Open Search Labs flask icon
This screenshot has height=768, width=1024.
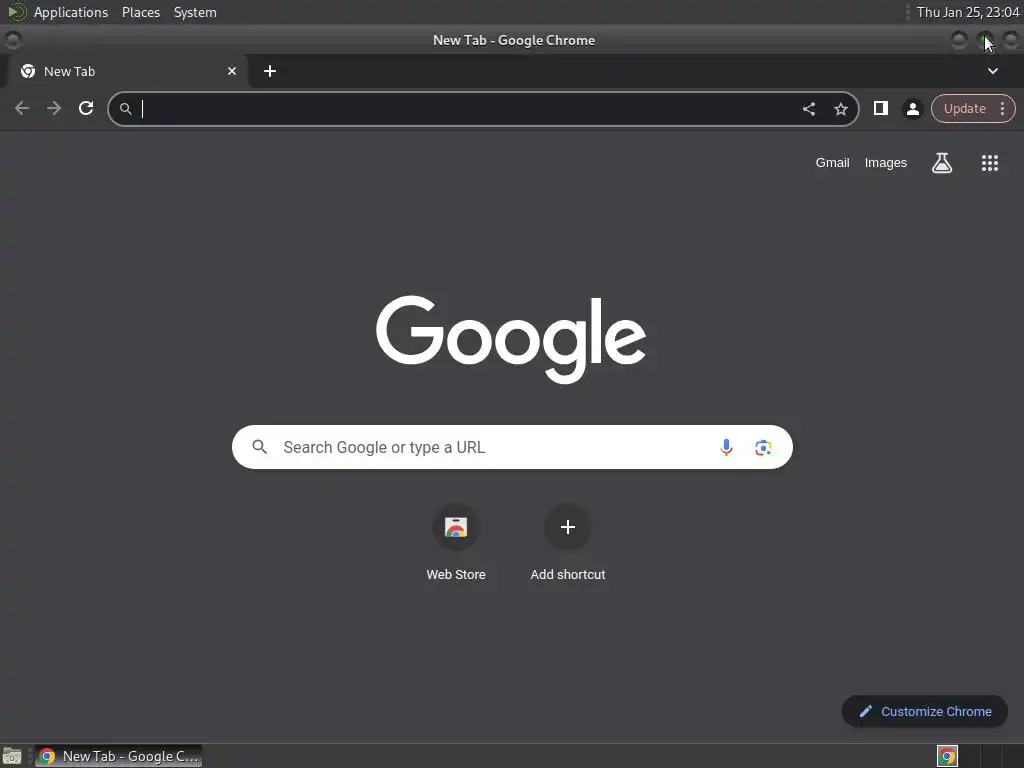coord(942,163)
